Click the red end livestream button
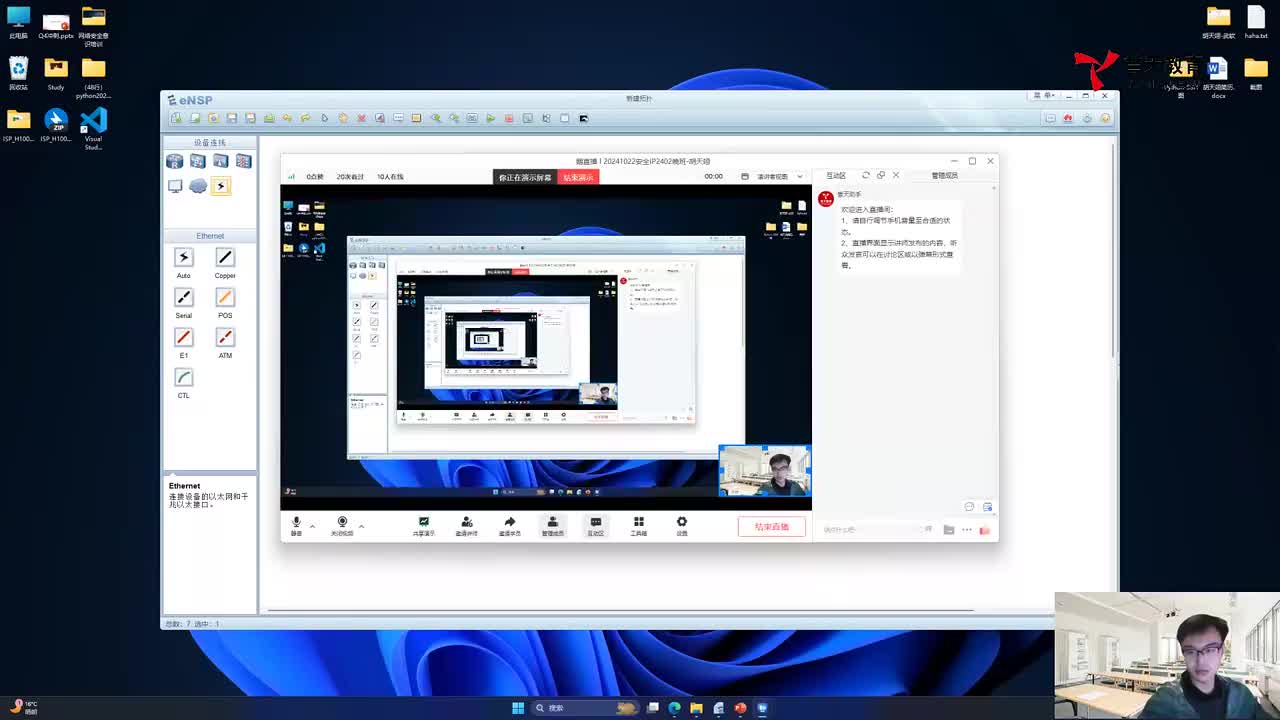The image size is (1280, 720). [772, 527]
